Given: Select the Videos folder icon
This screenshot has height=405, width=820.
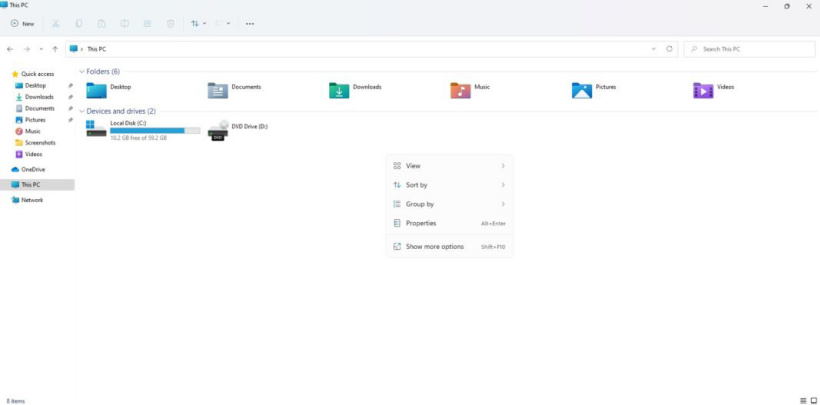Looking at the screenshot, I should pos(703,91).
